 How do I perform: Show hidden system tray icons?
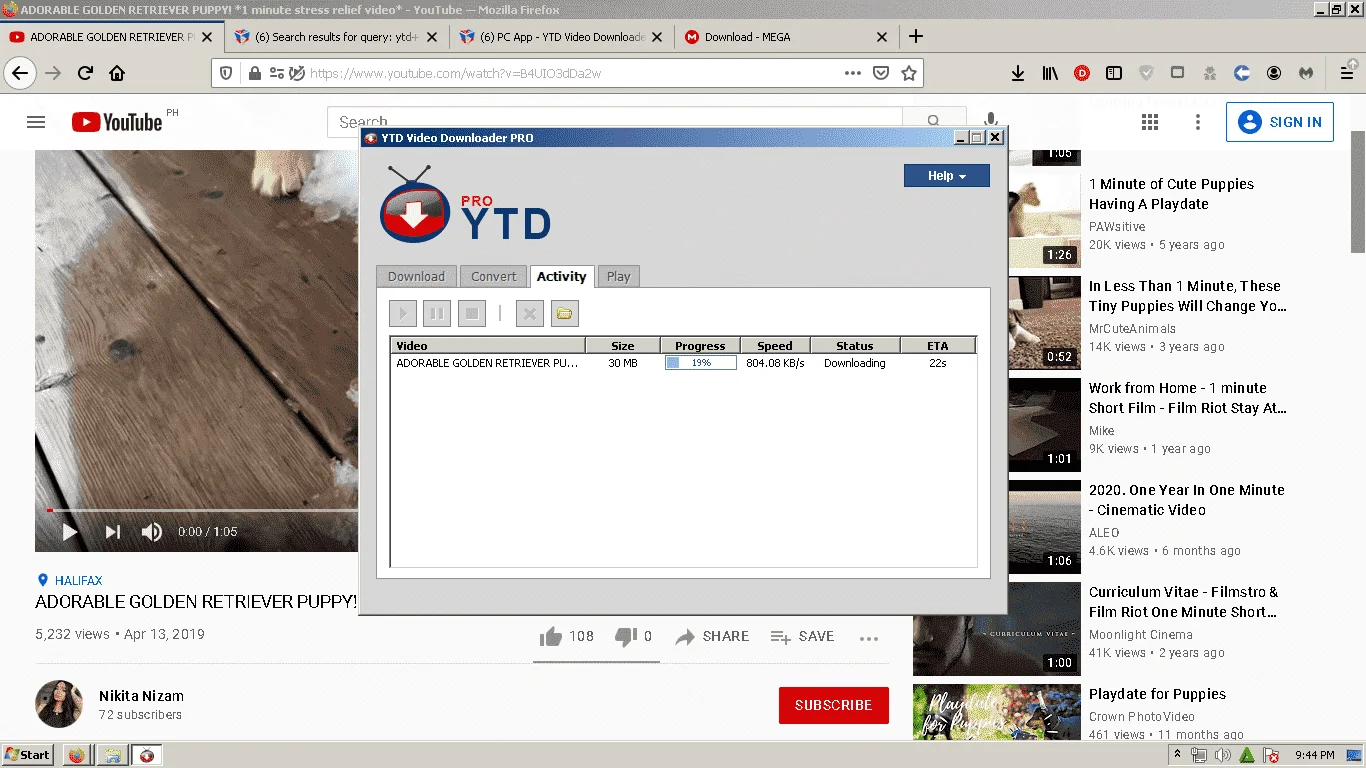point(1177,755)
